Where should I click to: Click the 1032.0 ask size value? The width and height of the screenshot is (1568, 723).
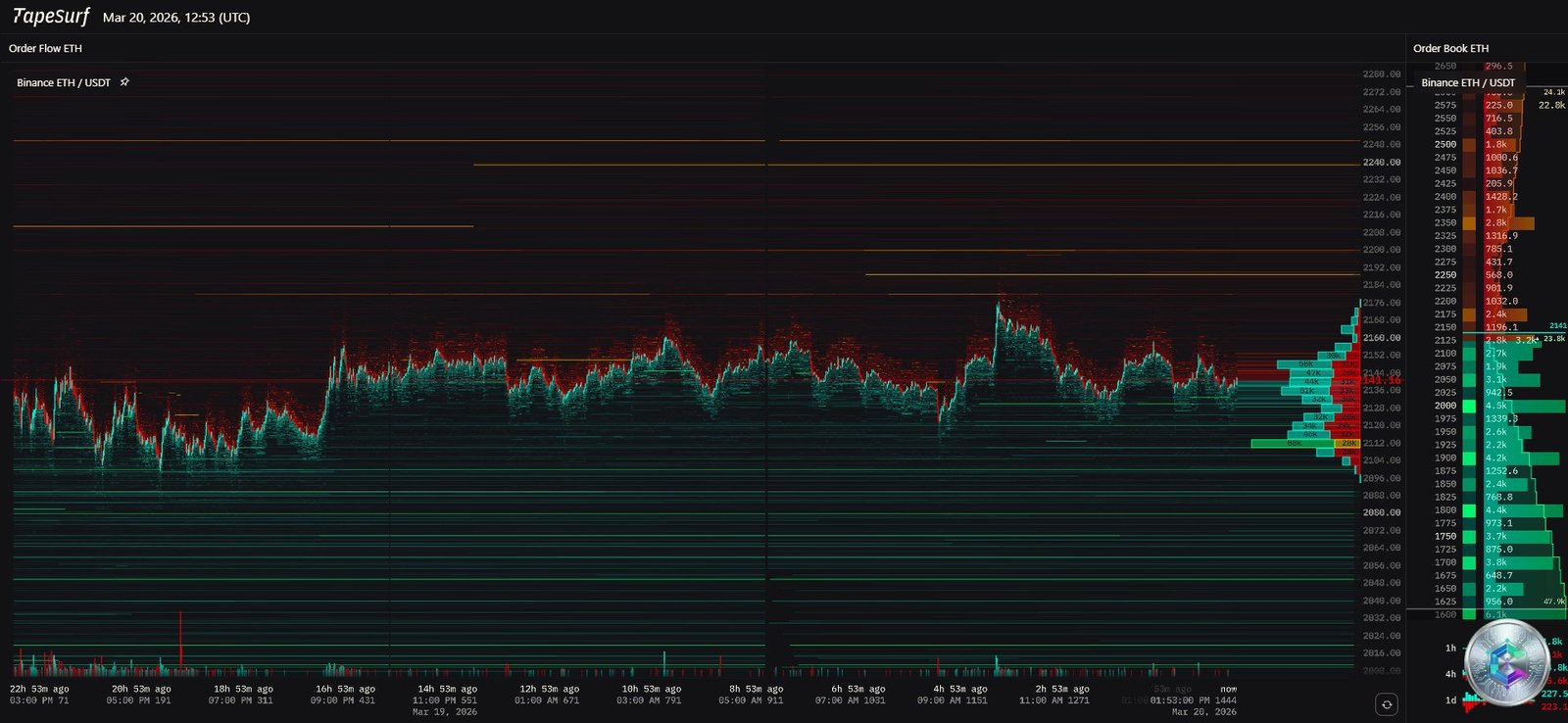point(1500,301)
